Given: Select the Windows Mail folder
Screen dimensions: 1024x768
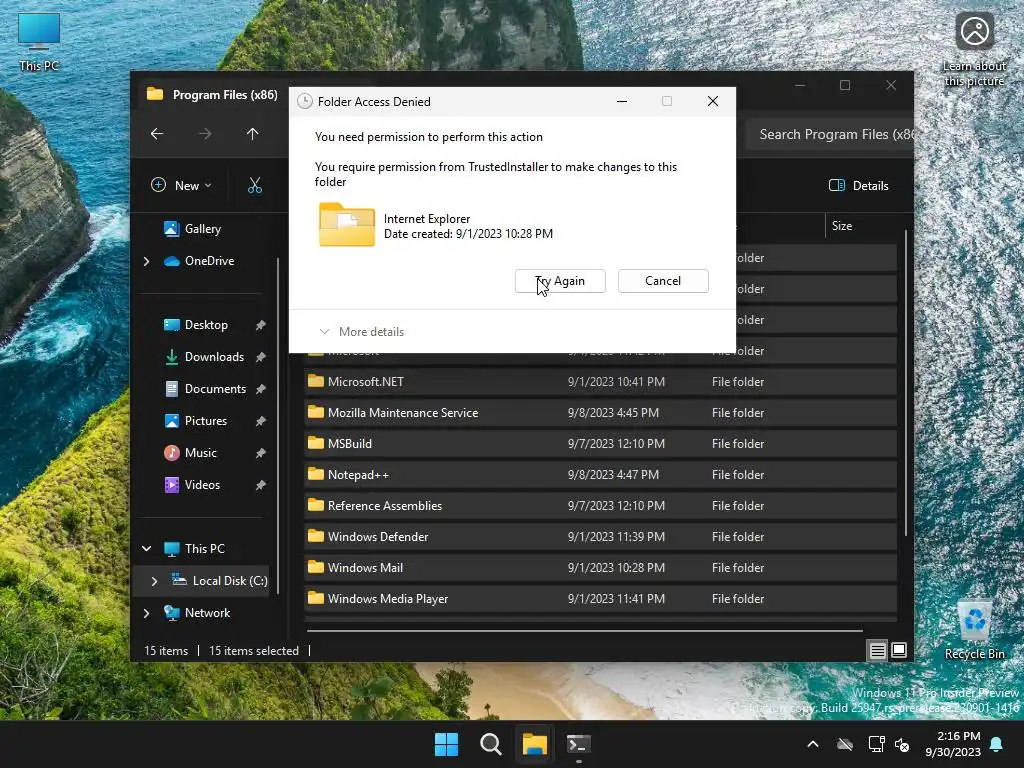Looking at the screenshot, I should (x=600, y=568).
